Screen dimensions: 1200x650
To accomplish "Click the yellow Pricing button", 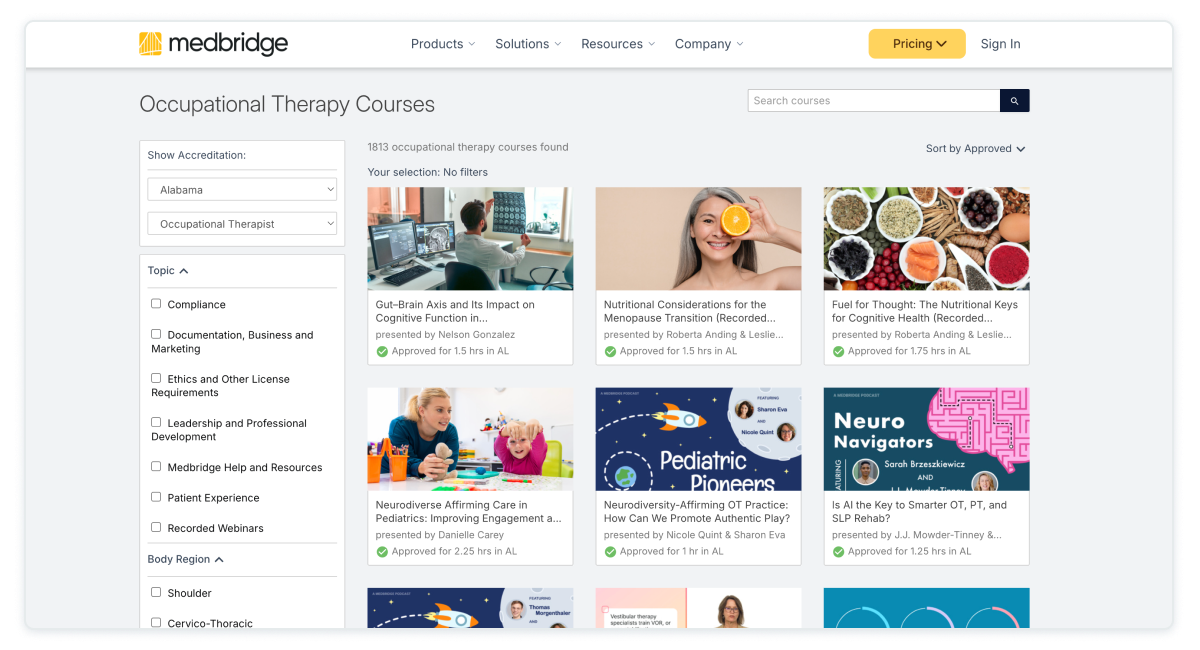I will [917, 44].
